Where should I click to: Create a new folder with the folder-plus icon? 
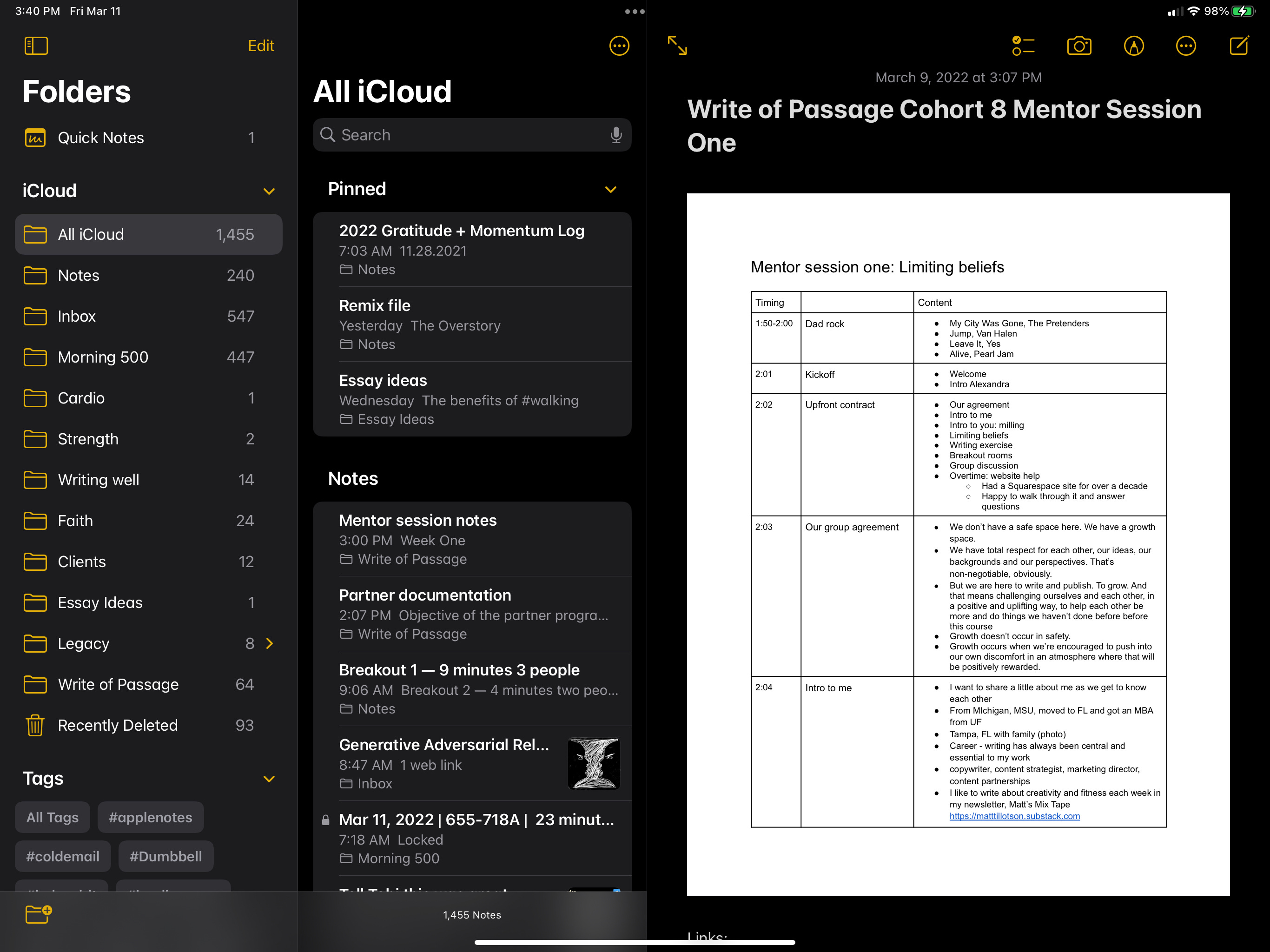click(39, 913)
